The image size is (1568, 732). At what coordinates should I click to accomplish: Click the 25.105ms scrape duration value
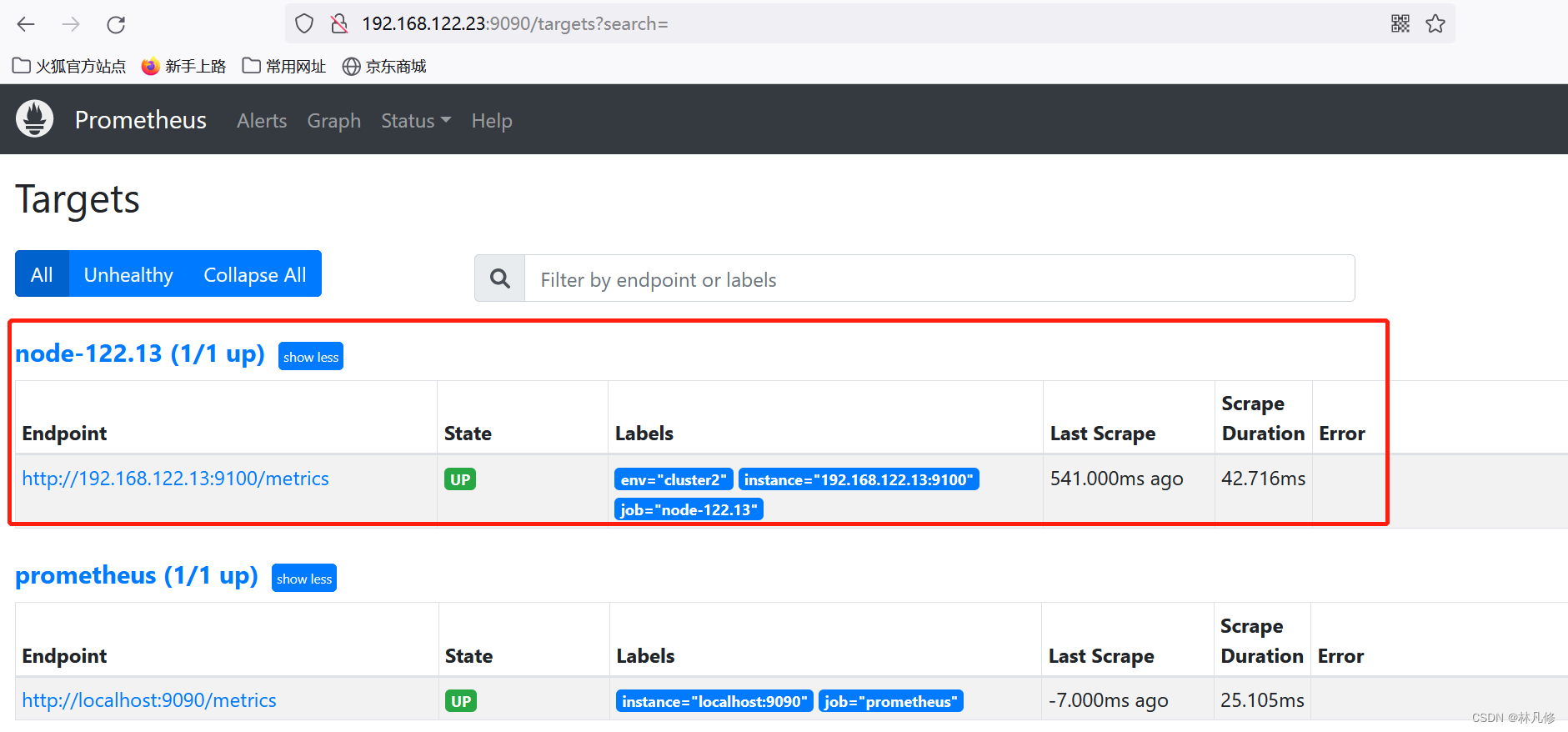(1262, 700)
